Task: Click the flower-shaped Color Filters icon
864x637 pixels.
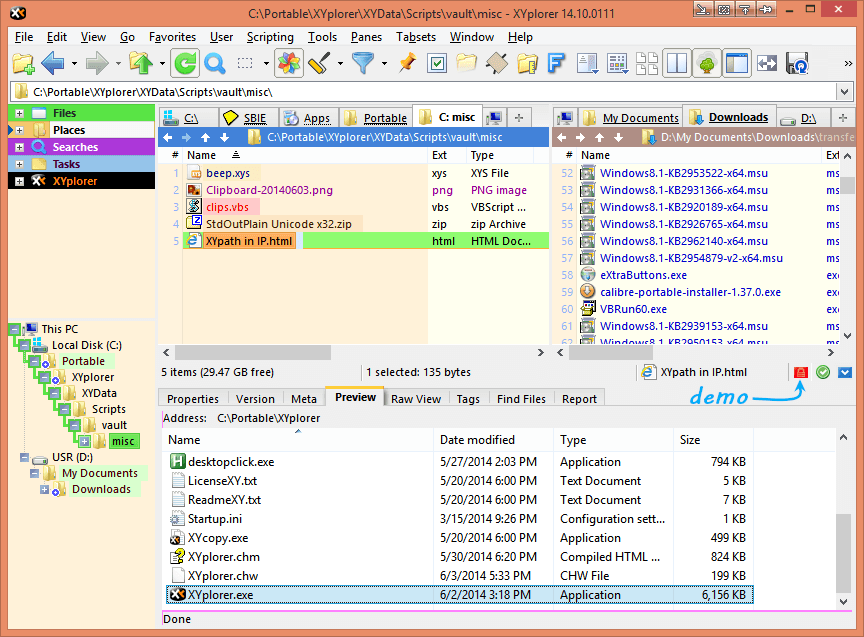Action: point(288,64)
